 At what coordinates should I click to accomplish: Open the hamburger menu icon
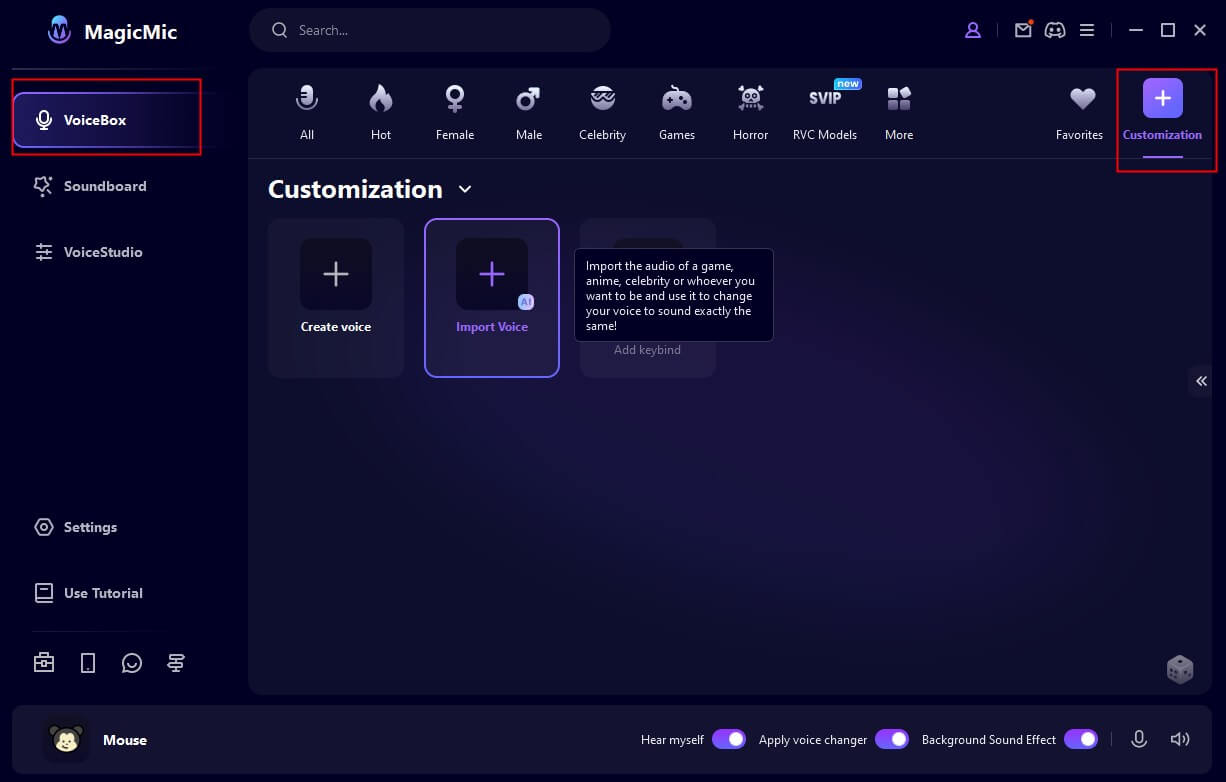(x=1087, y=30)
